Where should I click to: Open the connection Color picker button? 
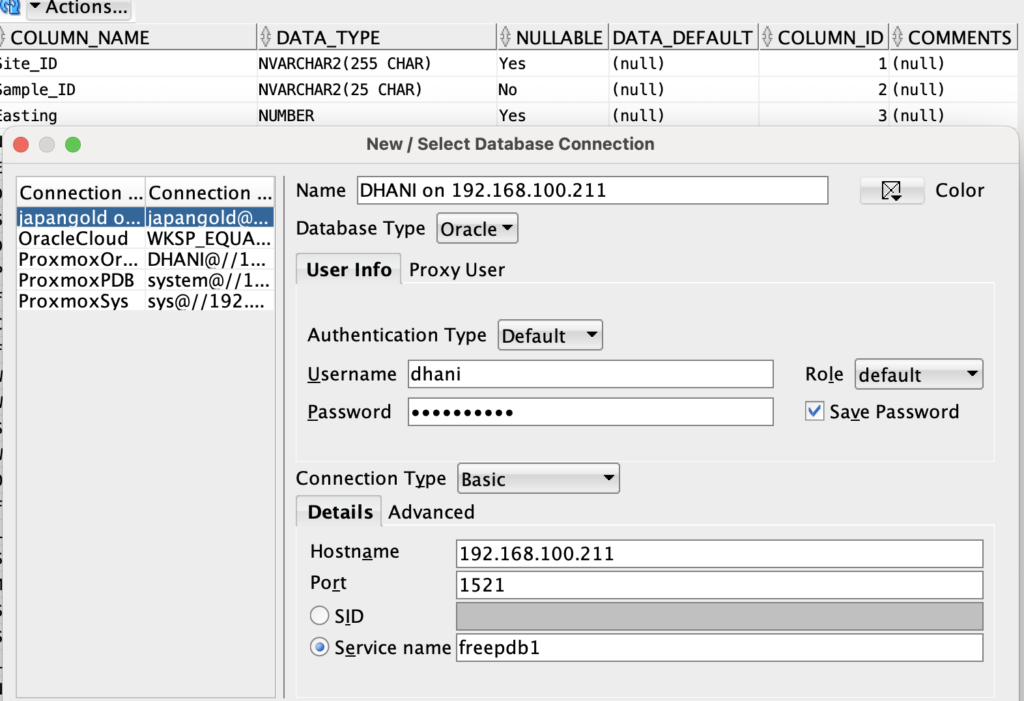[x=891, y=190]
